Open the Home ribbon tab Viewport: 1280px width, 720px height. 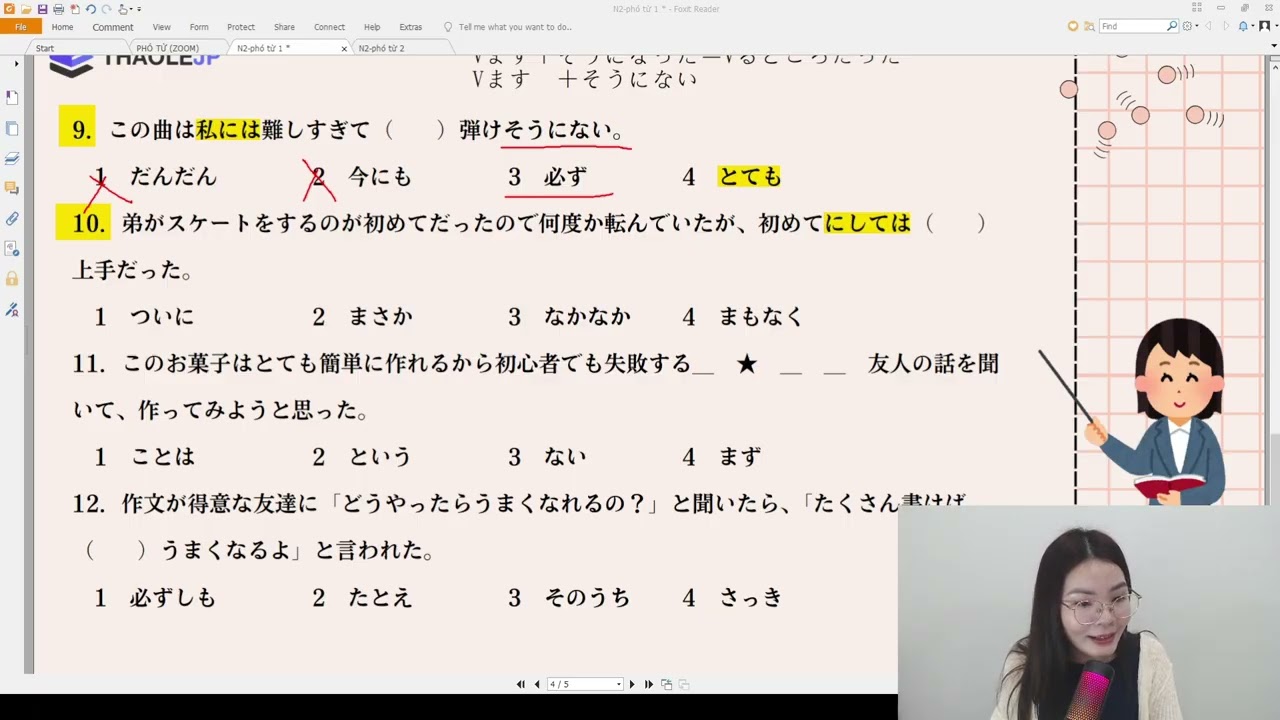(62, 27)
